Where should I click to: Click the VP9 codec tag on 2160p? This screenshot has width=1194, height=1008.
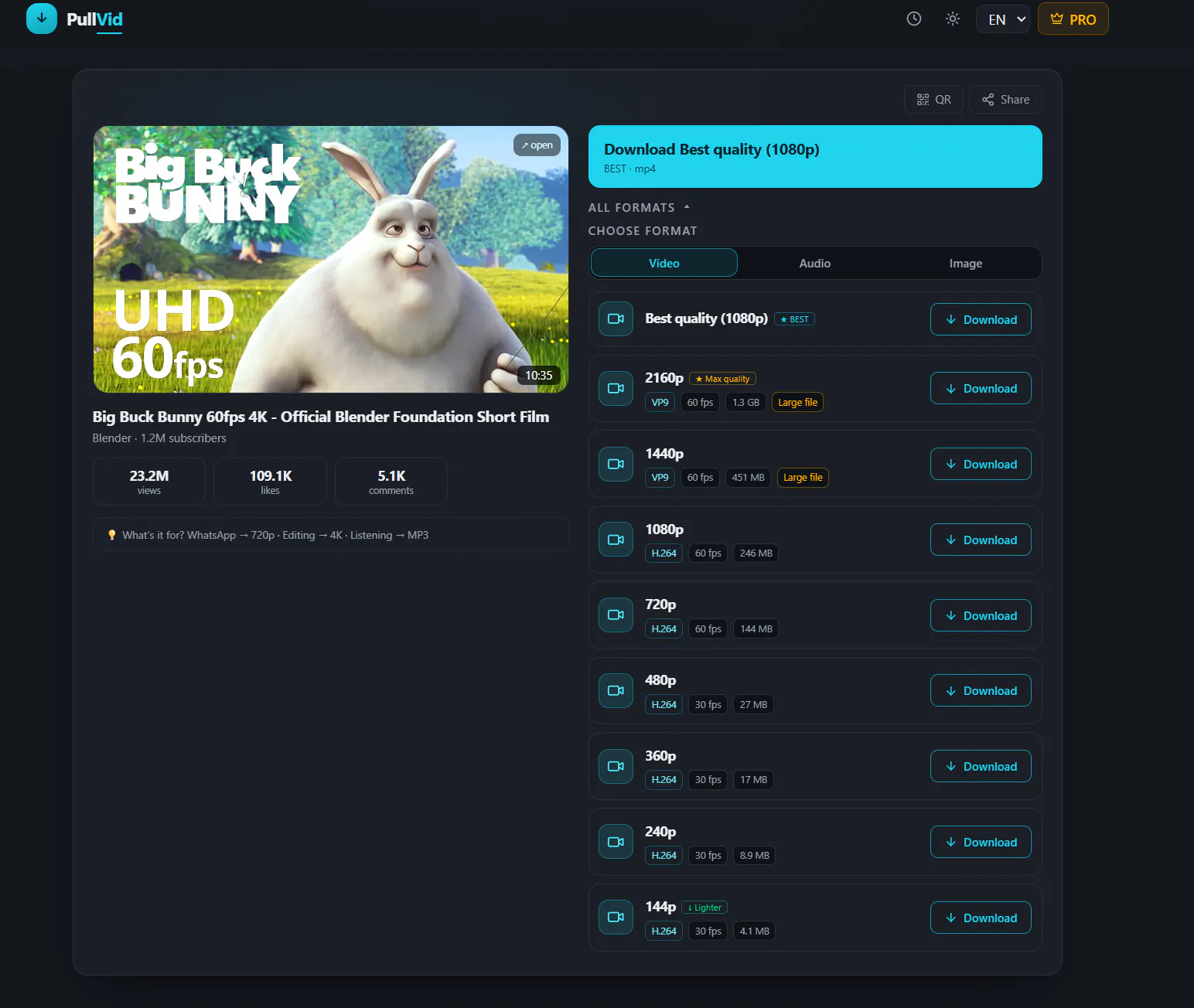click(660, 403)
